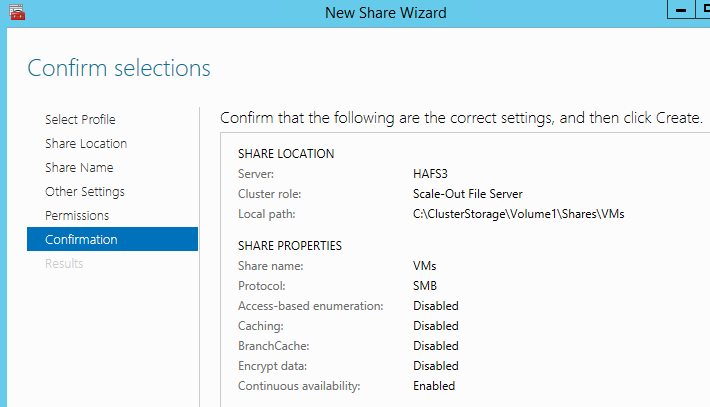Click the SHARE PROPERTIES section heading

(290, 246)
